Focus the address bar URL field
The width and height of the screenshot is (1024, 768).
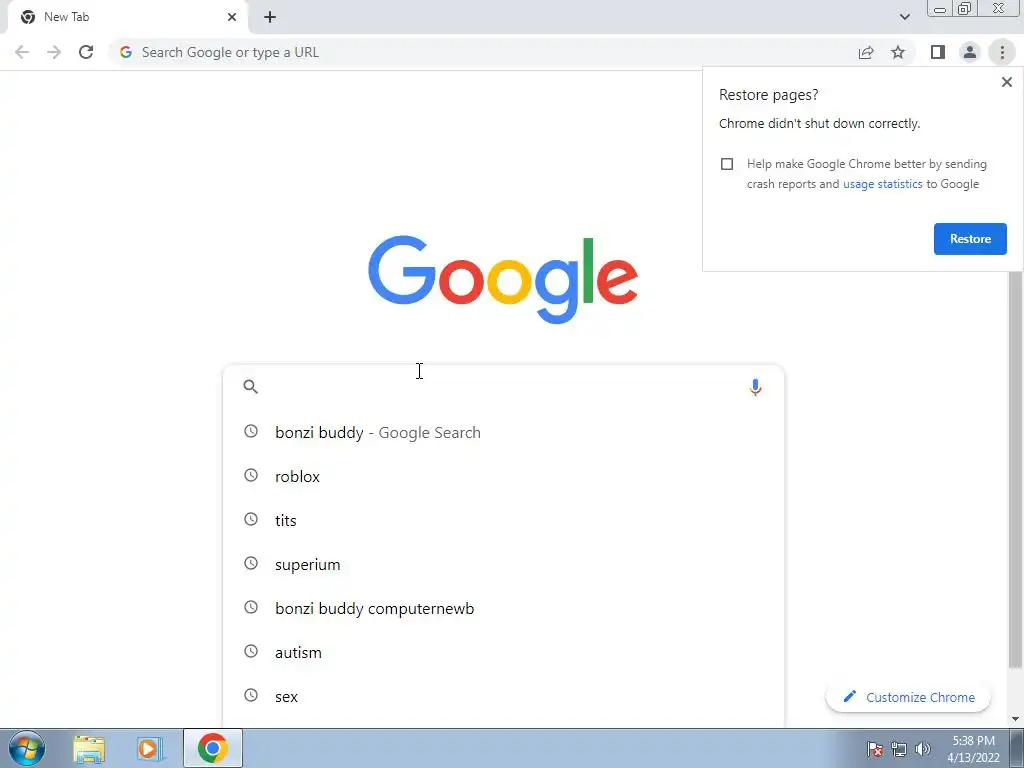(x=483, y=52)
